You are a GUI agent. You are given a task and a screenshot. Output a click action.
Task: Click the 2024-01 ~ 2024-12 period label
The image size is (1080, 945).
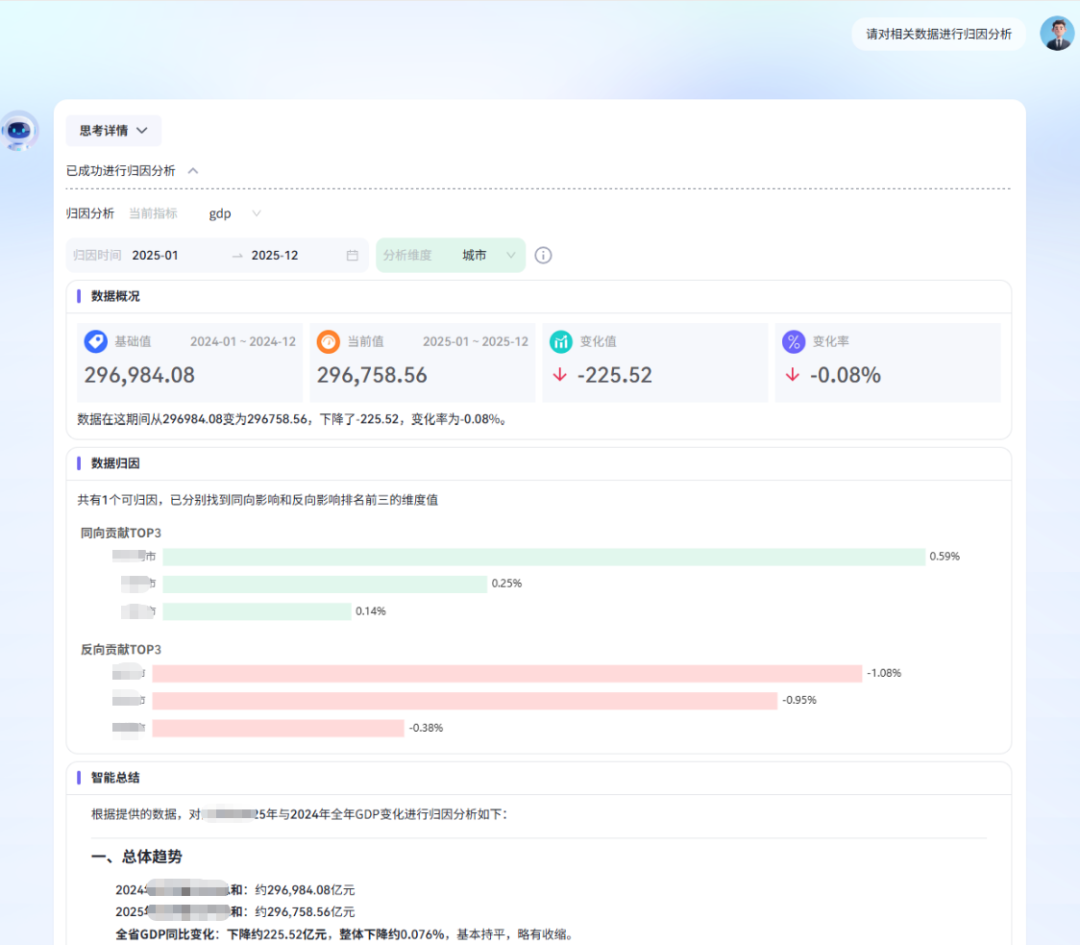point(243,342)
